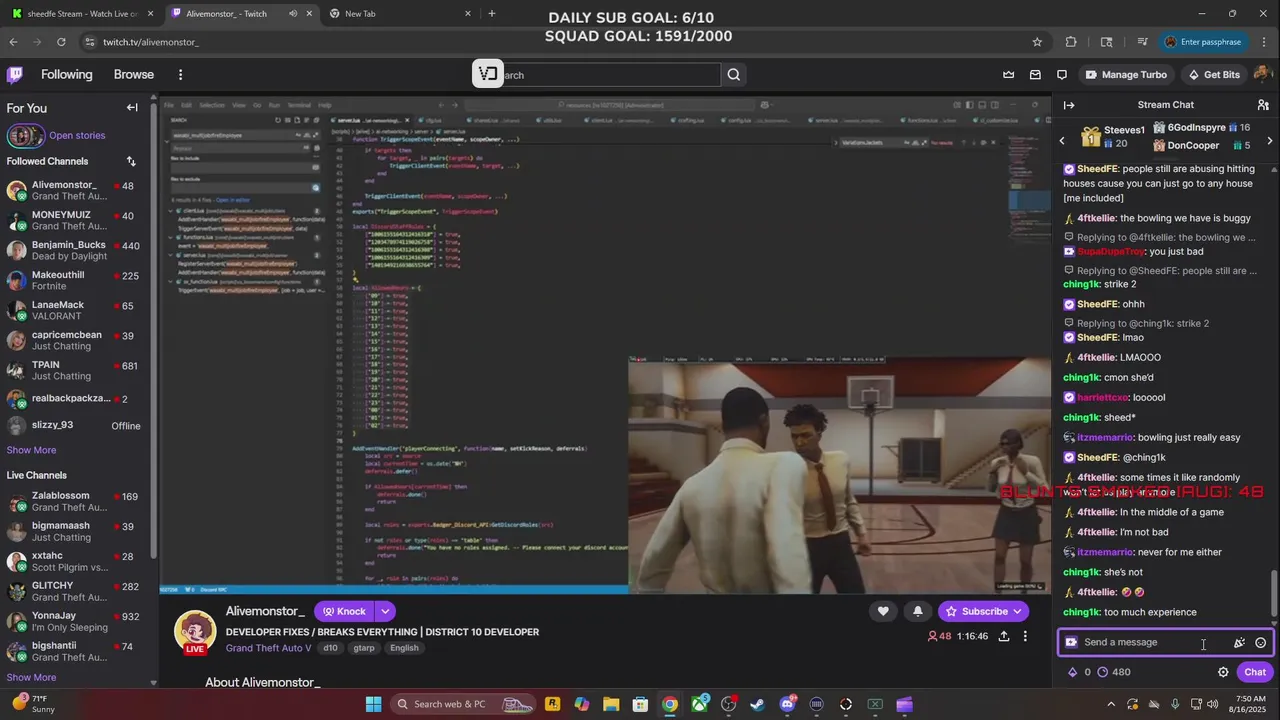Open the Twitch home logo
Screen dimensions: 1280x720
coord(15,75)
